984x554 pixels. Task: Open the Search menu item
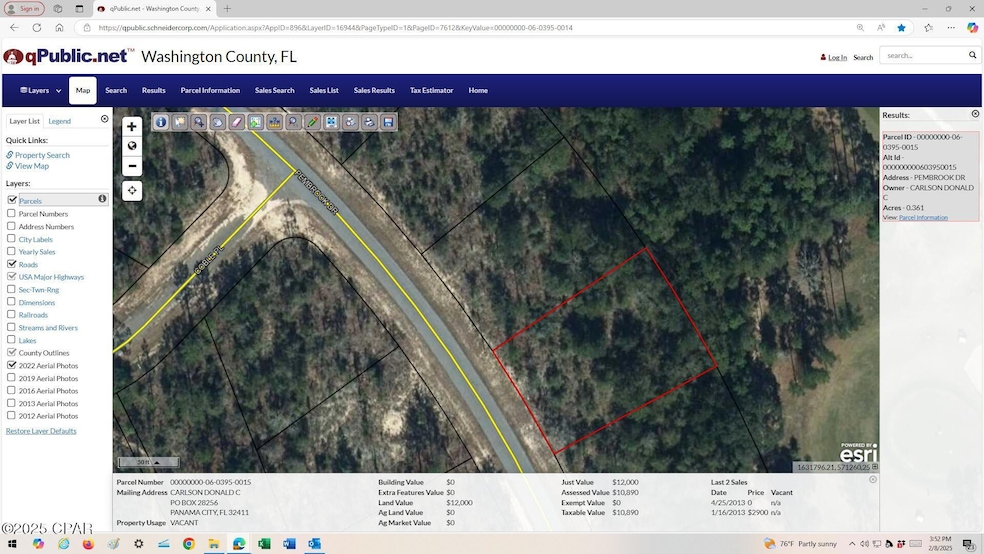(116, 90)
